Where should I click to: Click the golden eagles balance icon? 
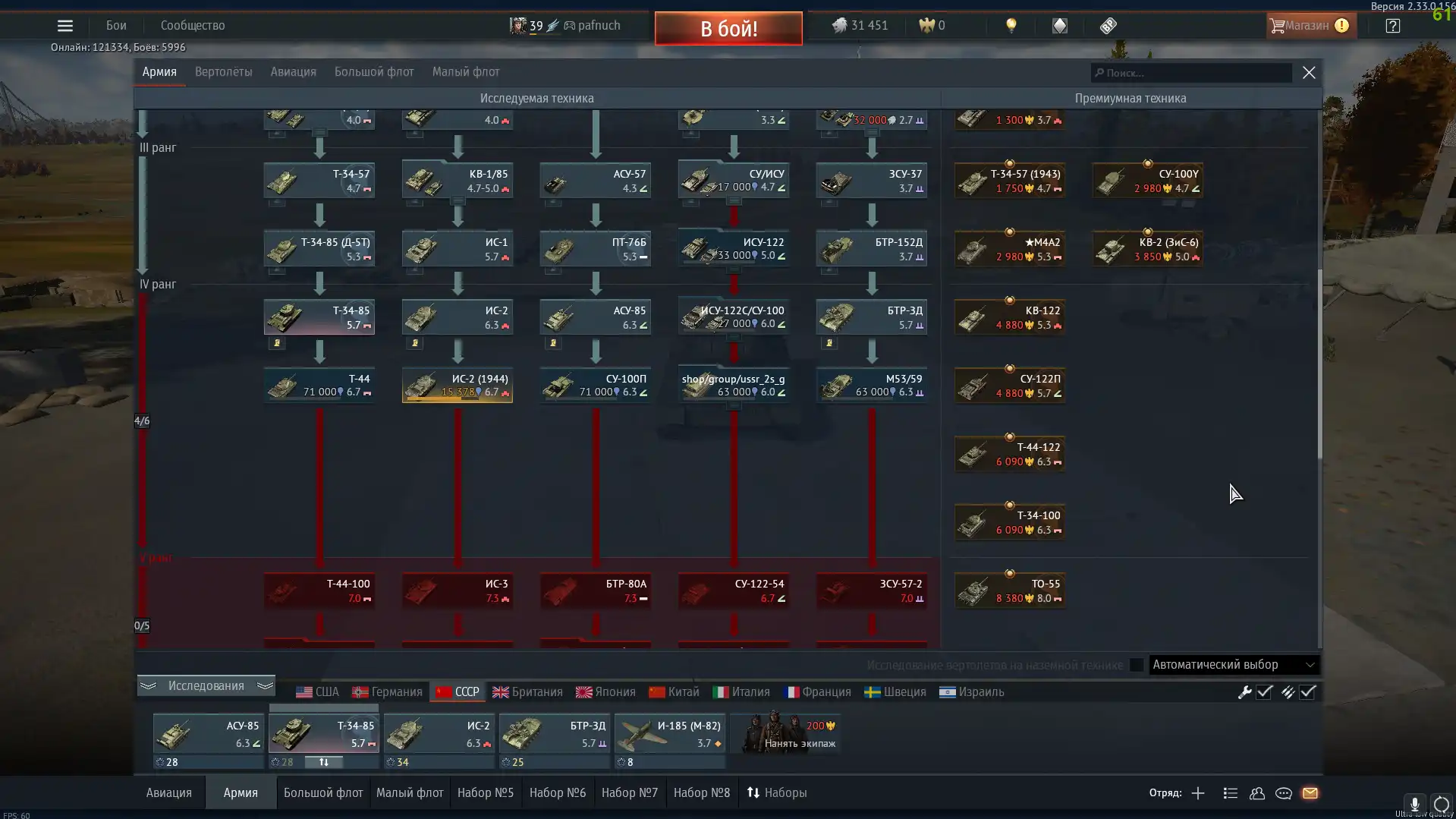tap(926, 25)
